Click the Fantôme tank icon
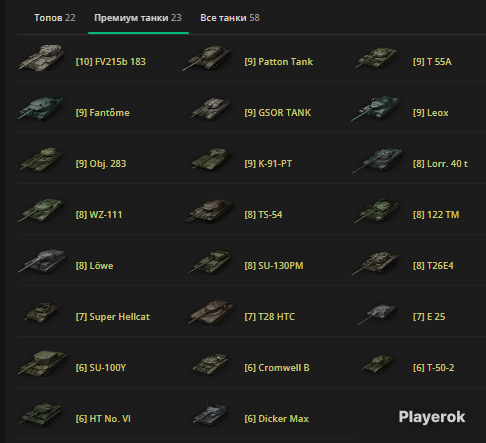Screen dimensions: 486x443 (42, 108)
